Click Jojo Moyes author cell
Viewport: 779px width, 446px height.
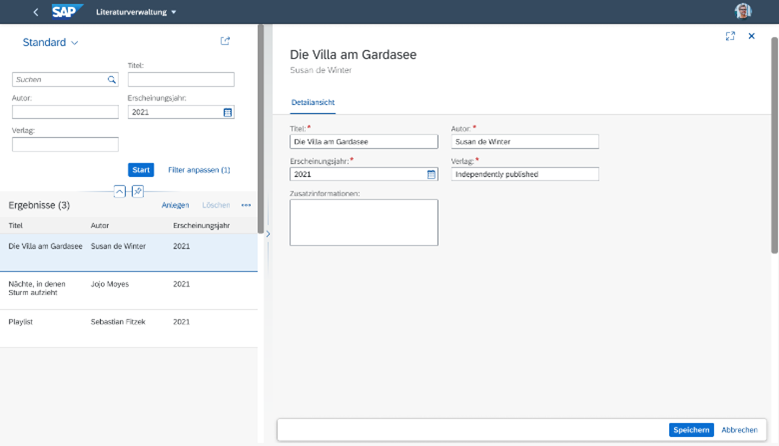[x=110, y=284]
